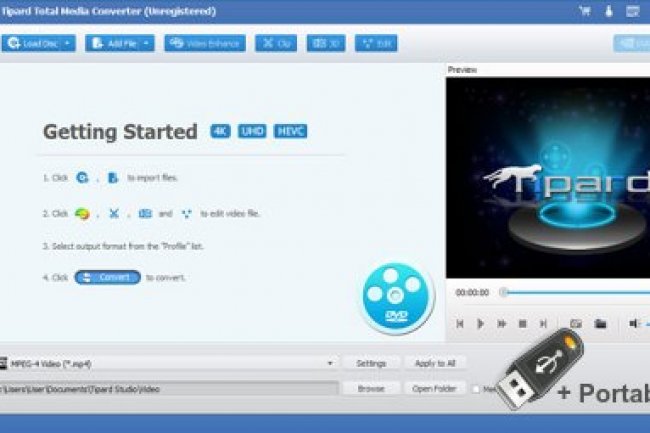Click the destination folder path field
This screenshot has height=433, width=650.
[x=169, y=389]
